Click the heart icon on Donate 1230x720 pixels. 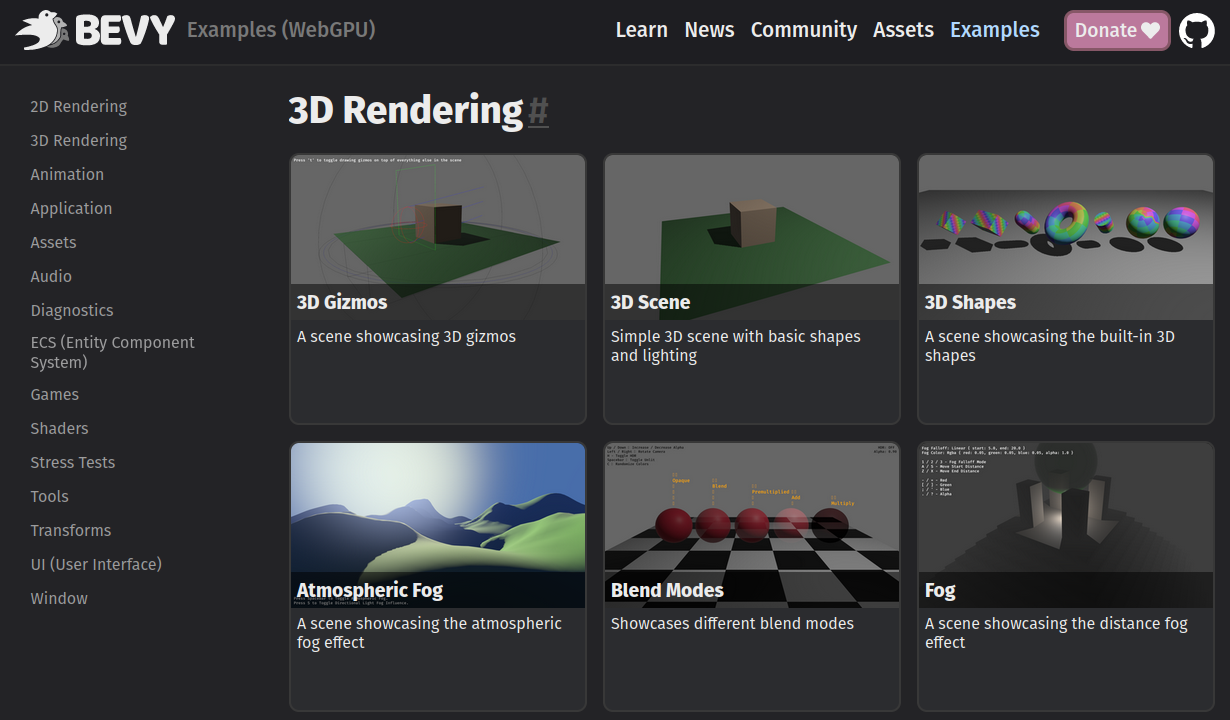(x=1150, y=30)
